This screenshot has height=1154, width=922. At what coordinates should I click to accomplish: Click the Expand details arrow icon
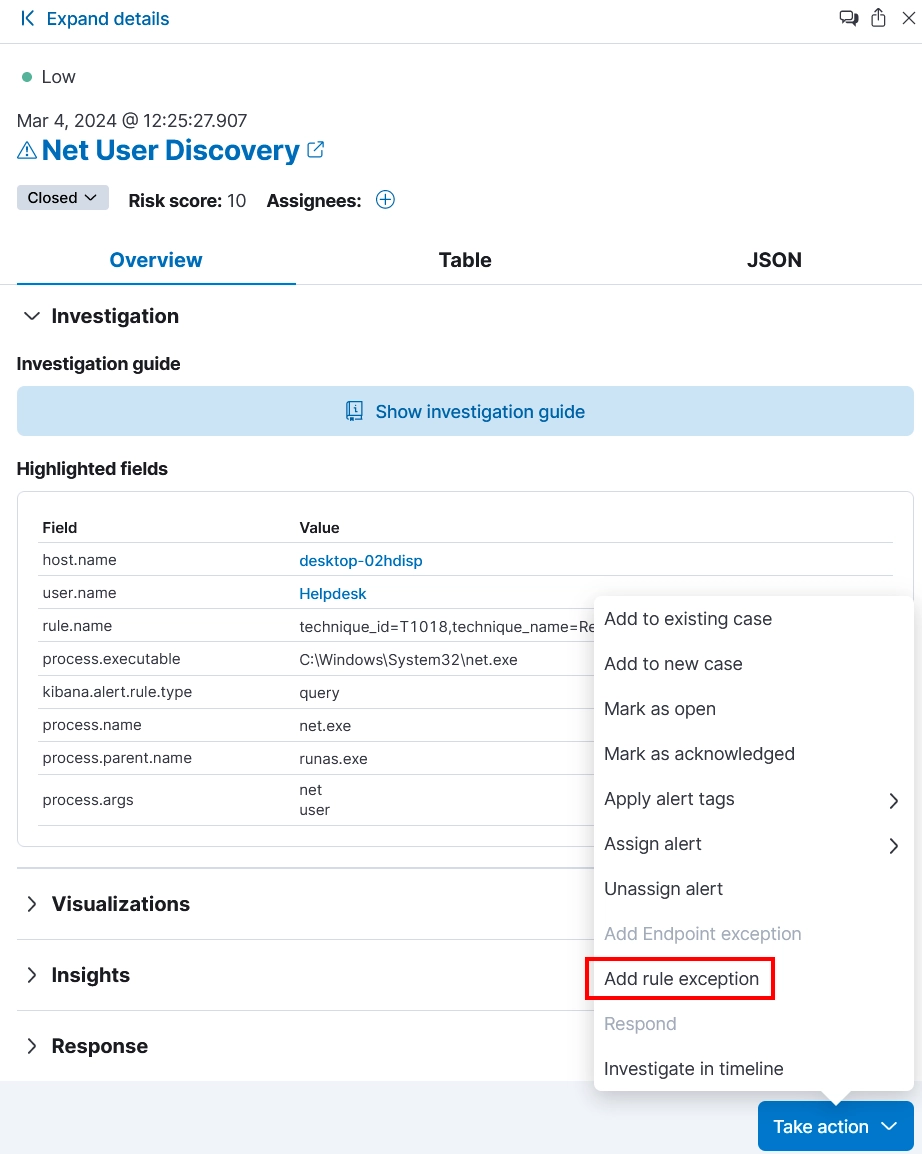pyautogui.click(x=27, y=18)
